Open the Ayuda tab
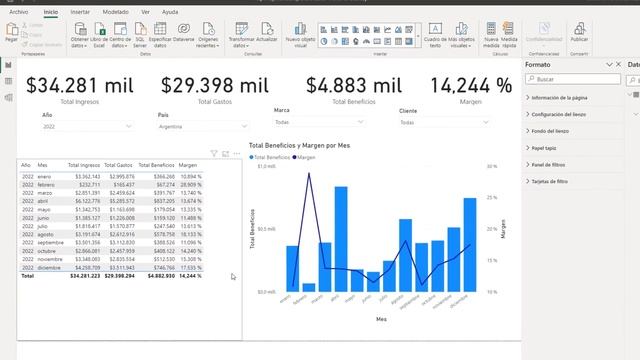Image resolution: width=640 pixels, height=360 pixels. (x=170, y=12)
